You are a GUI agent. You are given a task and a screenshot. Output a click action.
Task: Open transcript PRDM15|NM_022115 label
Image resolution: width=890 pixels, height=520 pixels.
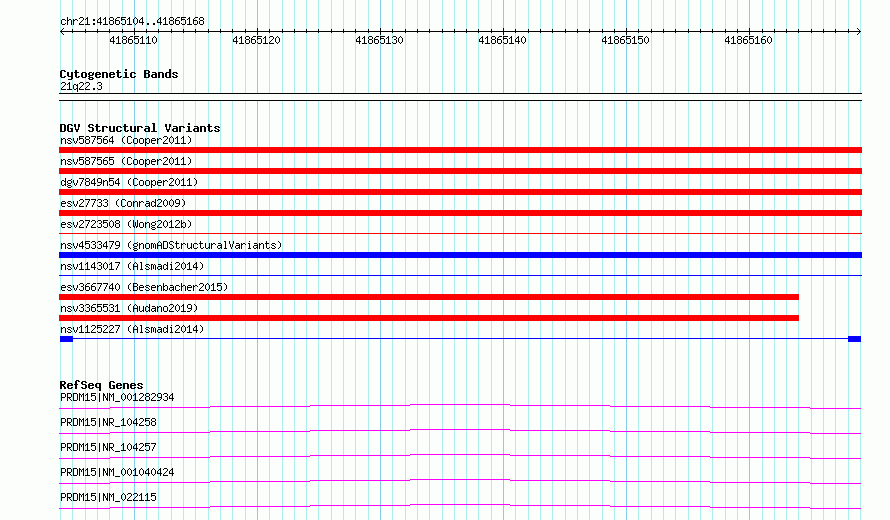click(x=108, y=497)
